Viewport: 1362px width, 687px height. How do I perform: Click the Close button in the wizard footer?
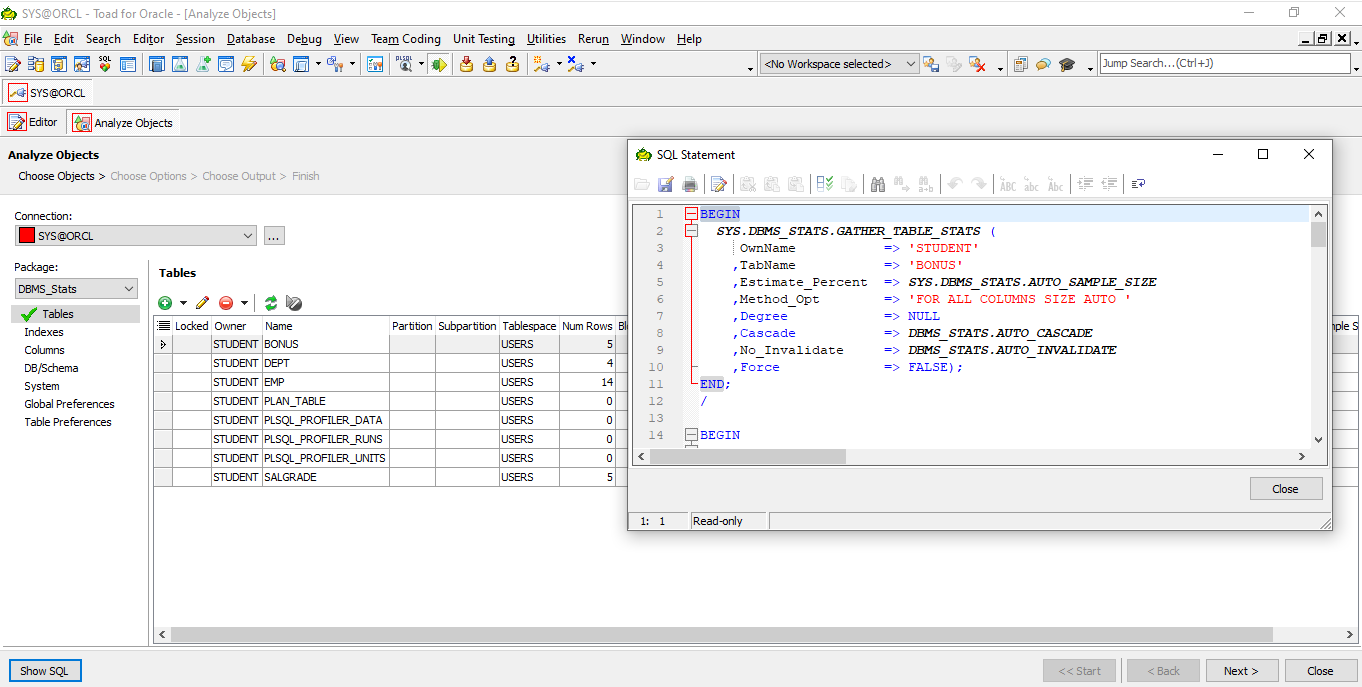click(x=1320, y=671)
